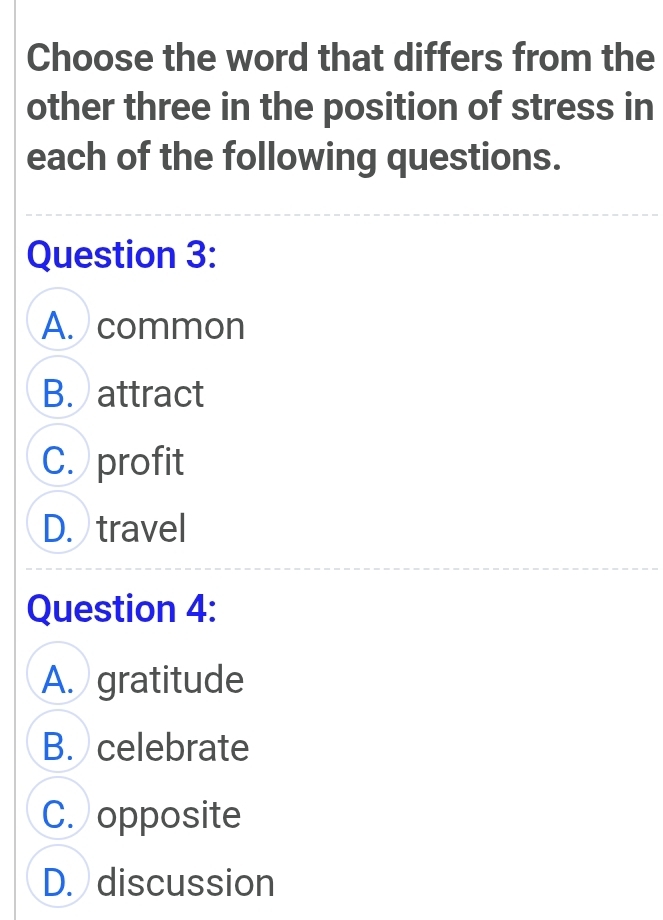Click the answer word 'common'

coord(172,326)
